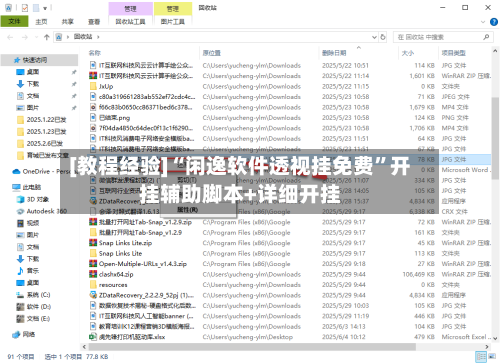Open the 回收站工具 tab
Screen dimensions: 500x363
(130, 22)
